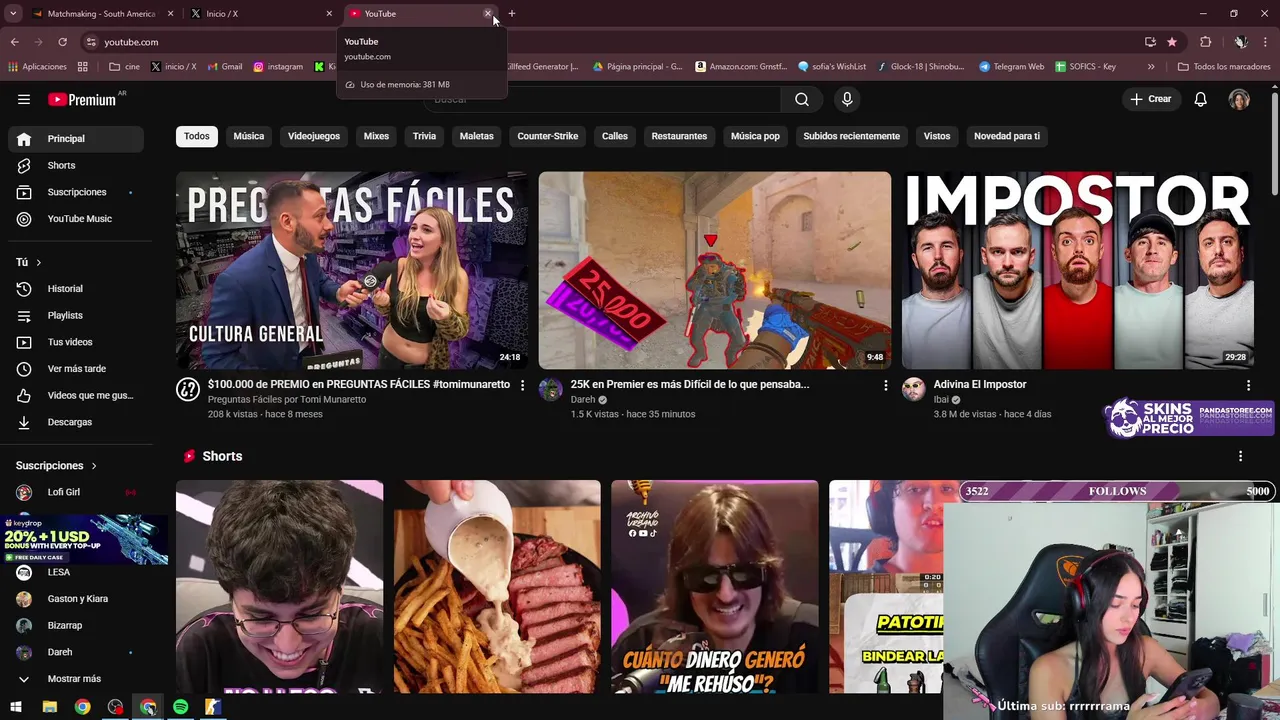The width and height of the screenshot is (1280, 720).
Task: Select the Todos filter chip
Action: point(197,136)
